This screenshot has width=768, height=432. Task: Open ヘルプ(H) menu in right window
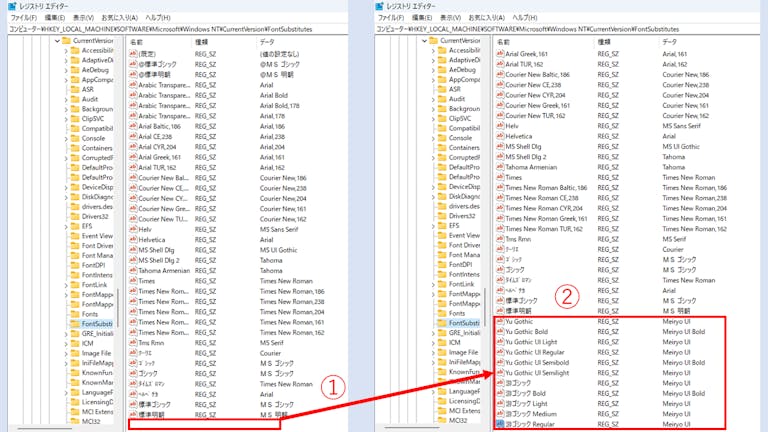point(525,18)
